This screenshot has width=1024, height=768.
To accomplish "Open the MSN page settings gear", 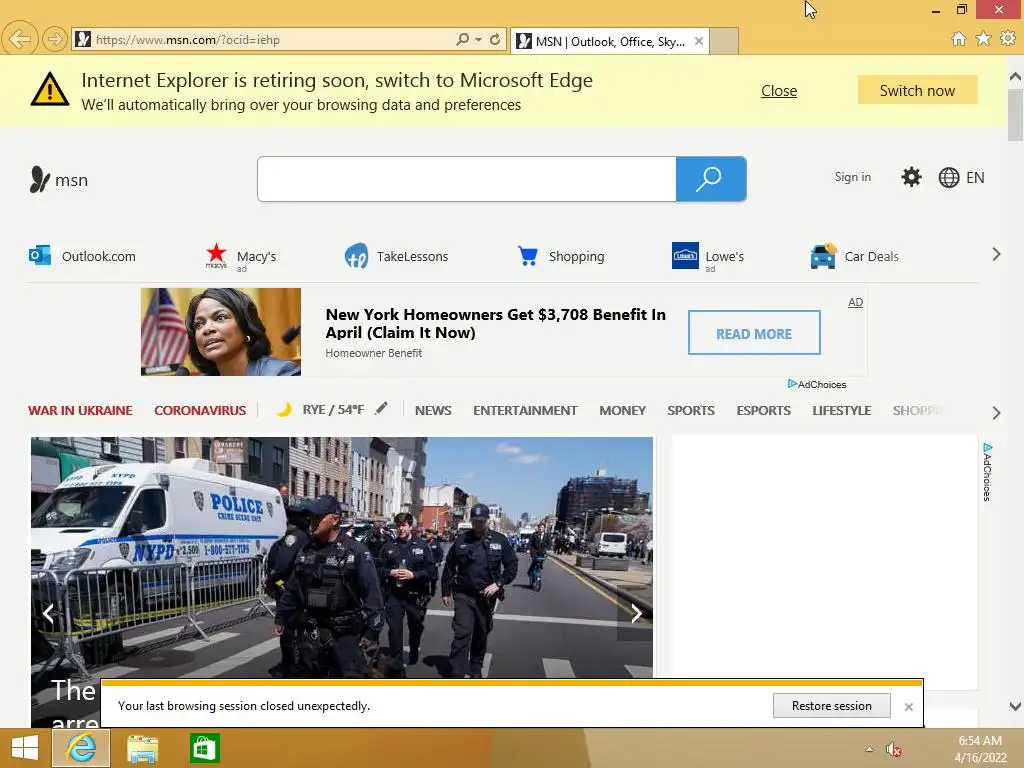I will (x=911, y=177).
